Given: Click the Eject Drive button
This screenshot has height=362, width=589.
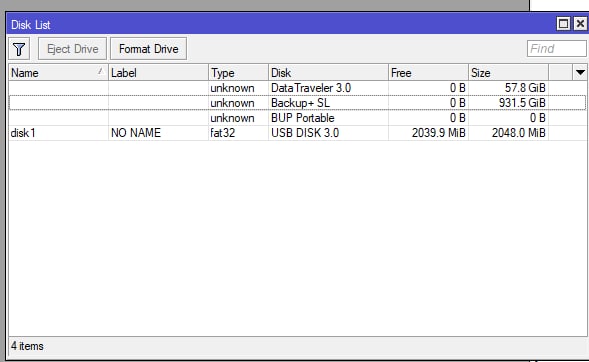Looking at the screenshot, I should click(x=72, y=49).
